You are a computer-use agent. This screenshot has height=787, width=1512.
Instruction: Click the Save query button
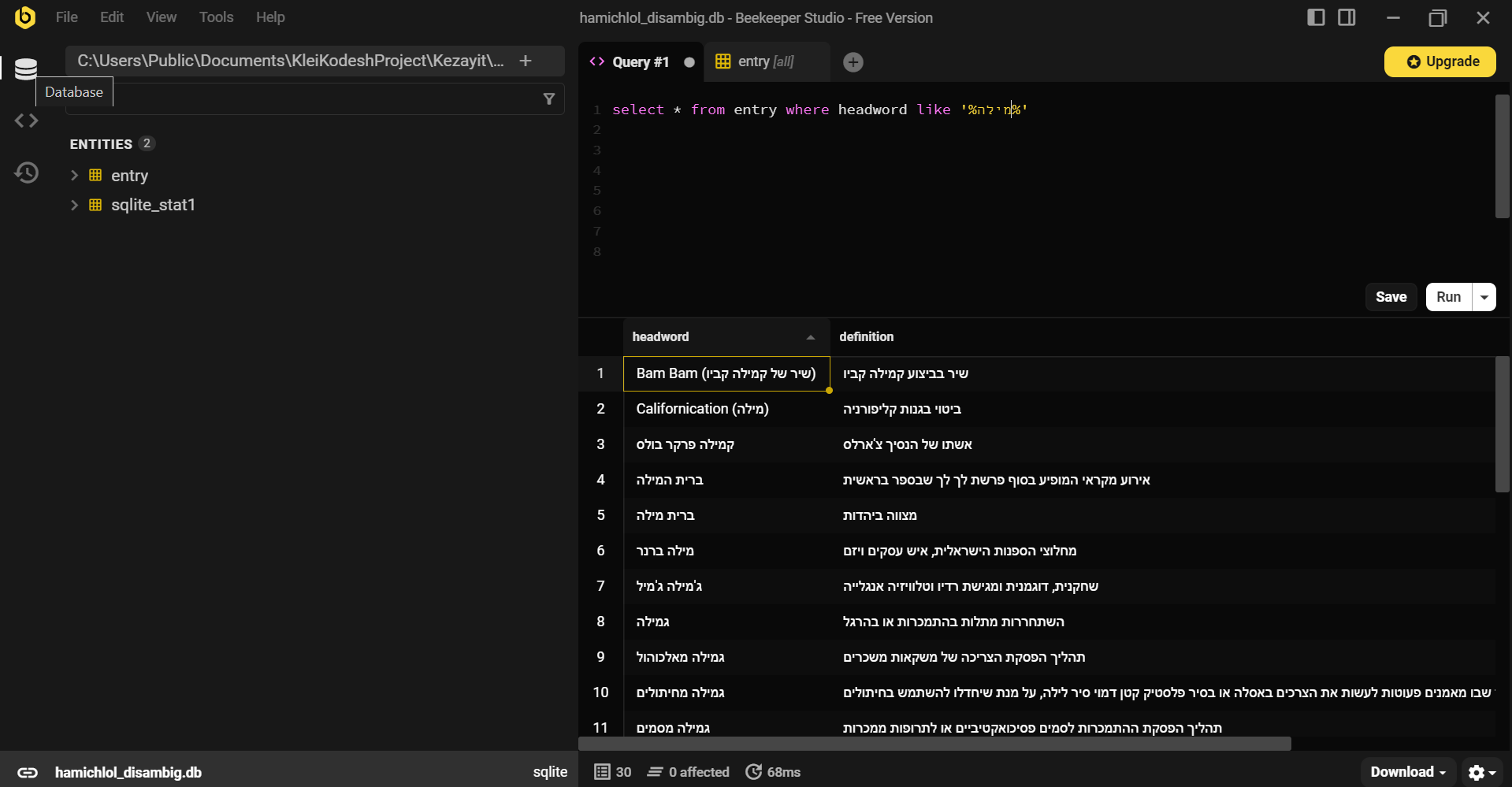1391,297
